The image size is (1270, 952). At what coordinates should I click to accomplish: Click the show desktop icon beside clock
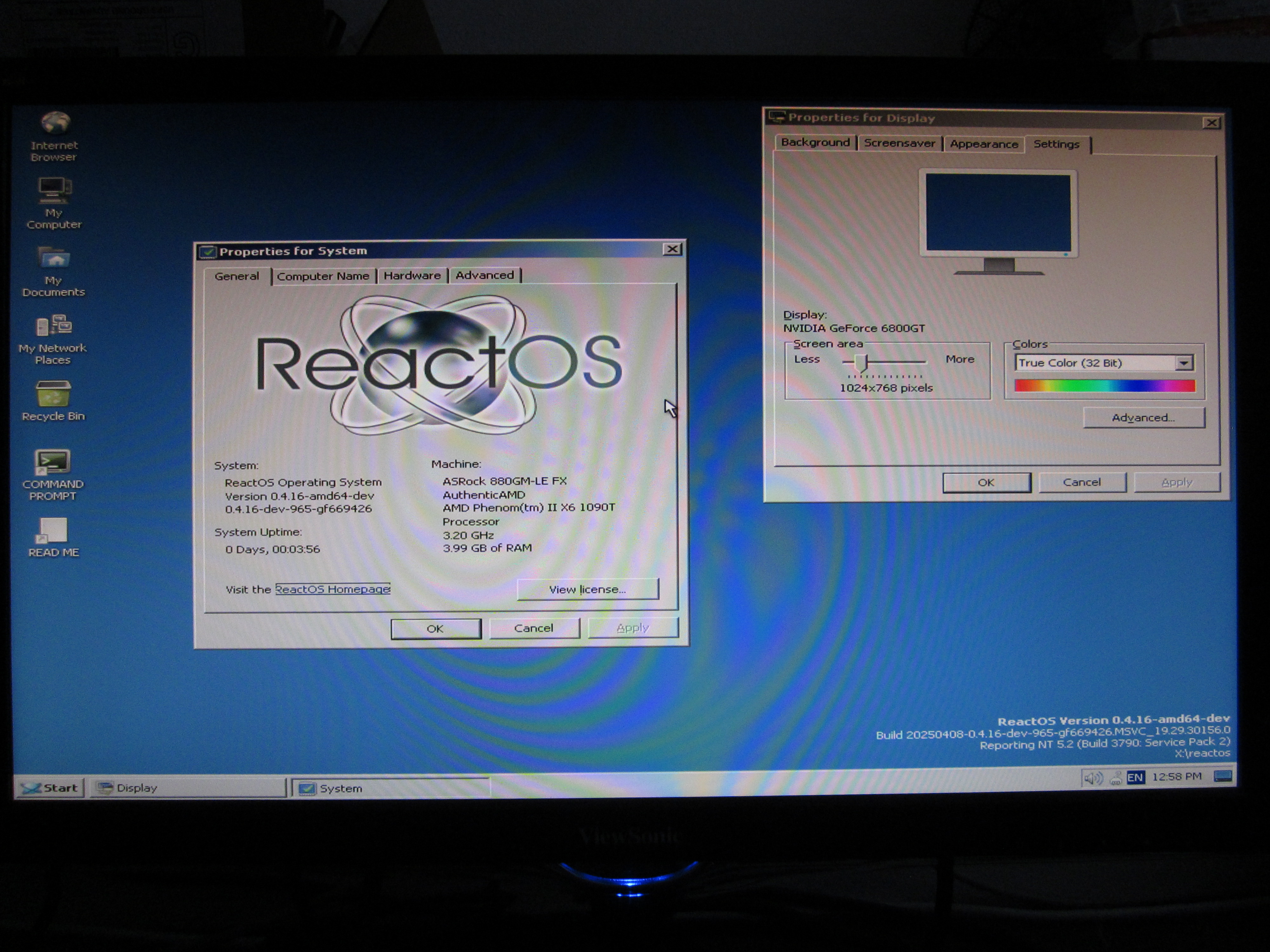point(1222,777)
